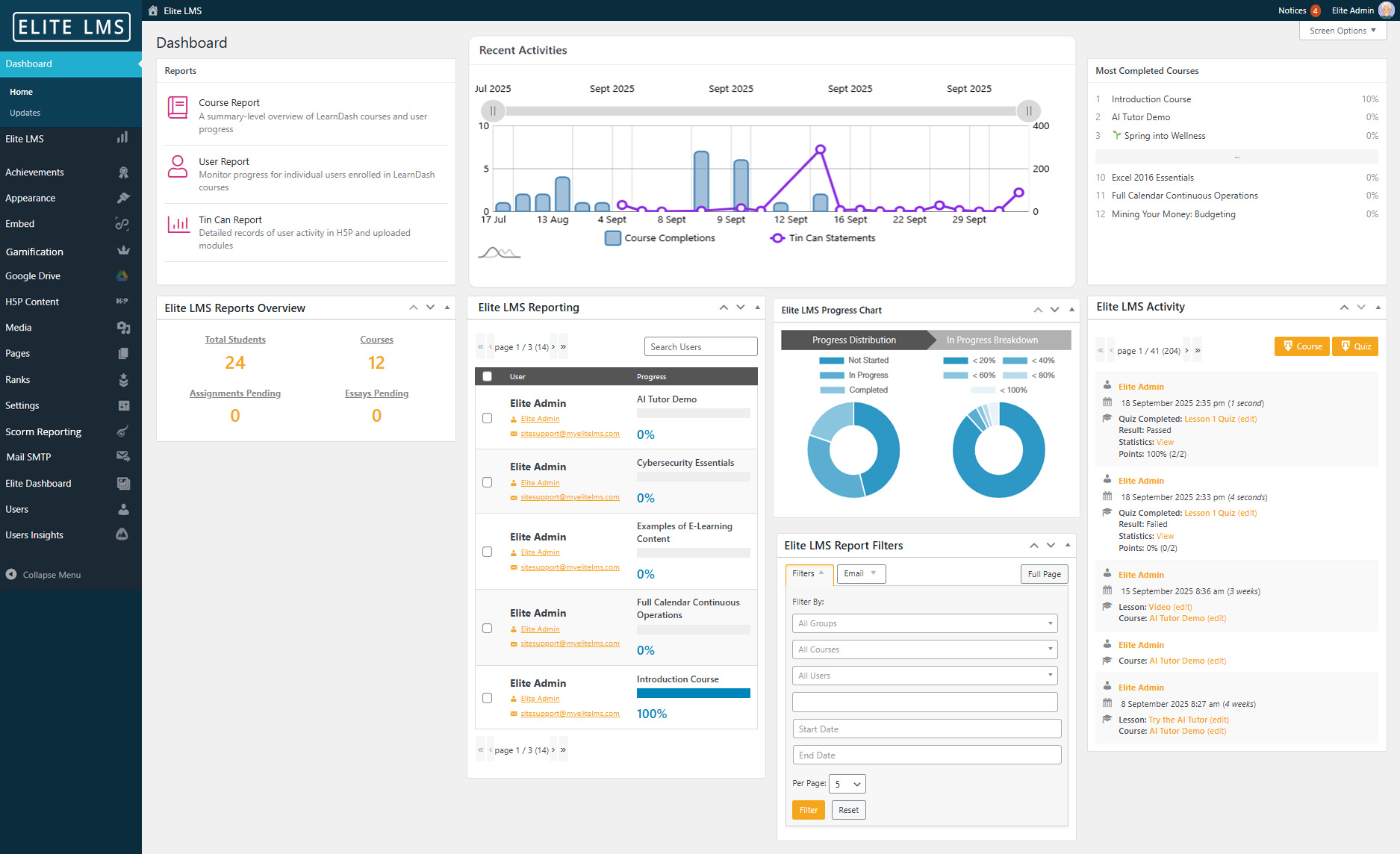The width and height of the screenshot is (1400, 854).
Task: Click the Collapse Menu arrow icon
Action: click(11, 575)
